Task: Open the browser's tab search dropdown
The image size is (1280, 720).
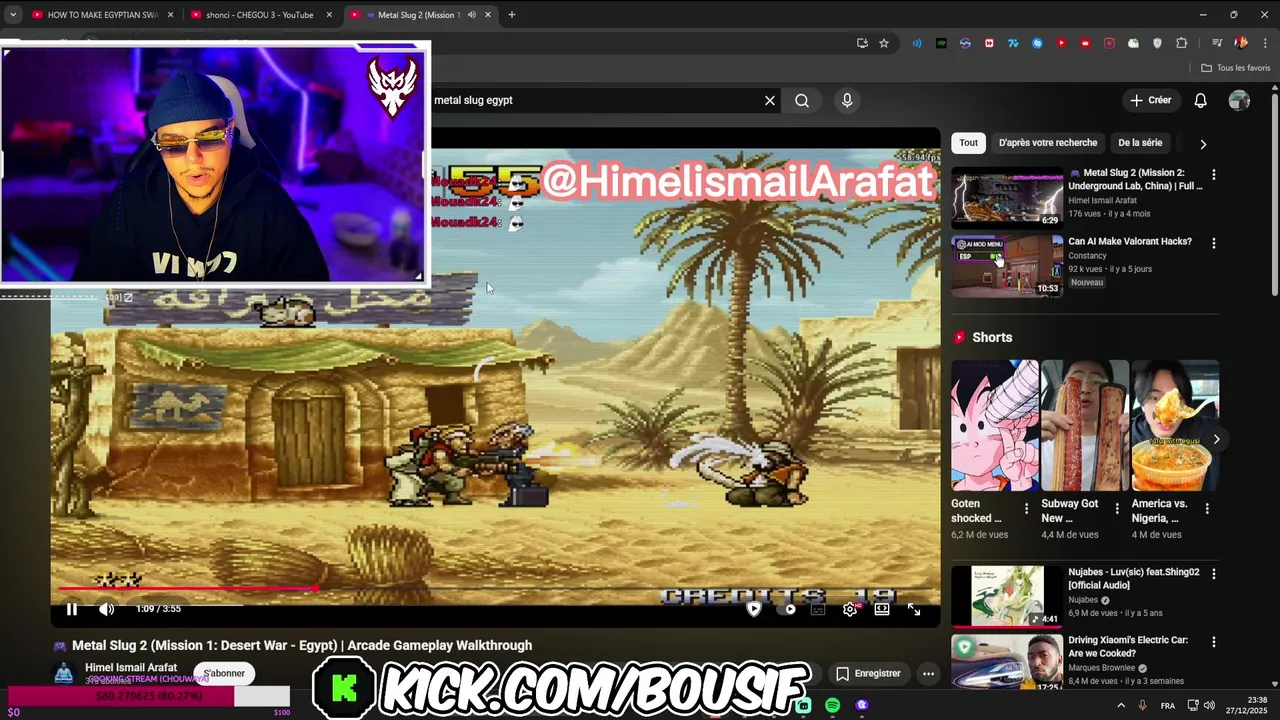Action: pos(12,15)
